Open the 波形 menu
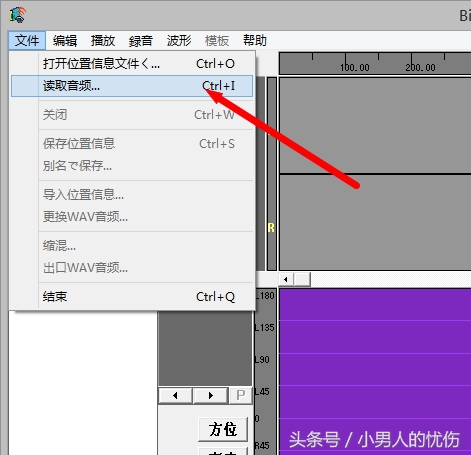 coord(179,41)
